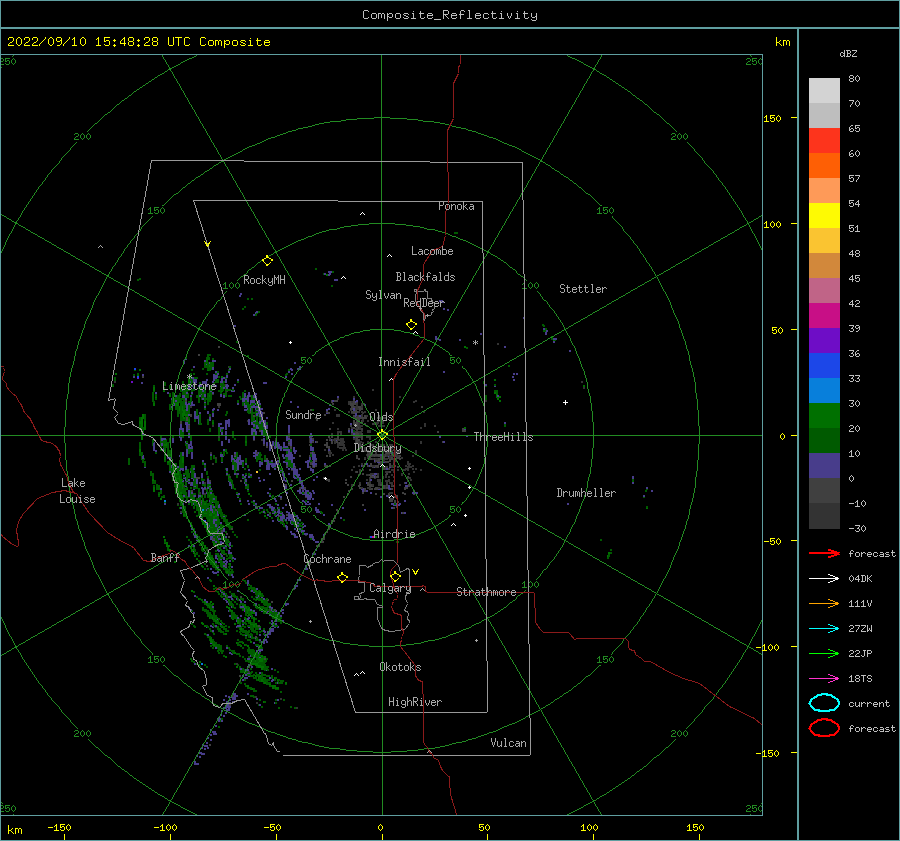The height and width of the screenshot is (841, 900).
Task: Pick the orange 57-60 dBZ color swatch
Action: (x=824, y=166)
